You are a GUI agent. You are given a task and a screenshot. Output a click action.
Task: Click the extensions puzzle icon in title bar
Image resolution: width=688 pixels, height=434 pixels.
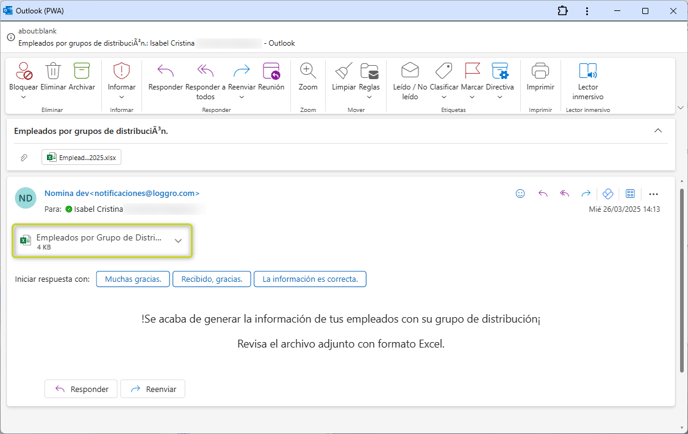pyautogui.click(x=563, y=11)
